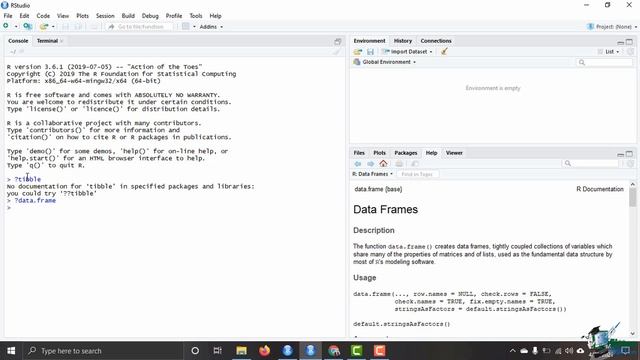This screenshot has width=640, height=360.
Task: Click the Help home icon
Action: [383, 163]
